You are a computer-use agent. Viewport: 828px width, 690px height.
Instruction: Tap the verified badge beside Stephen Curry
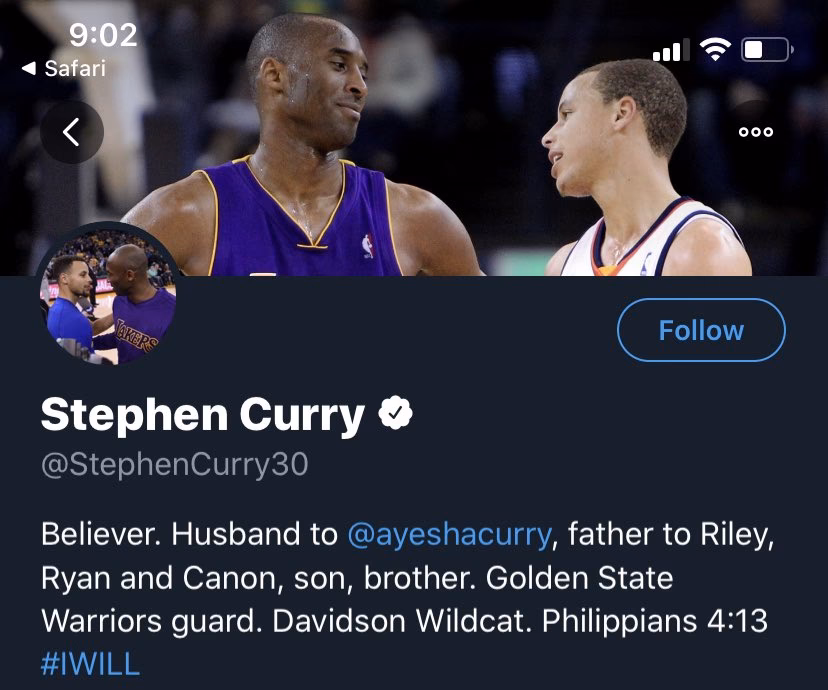coord(395,414)
